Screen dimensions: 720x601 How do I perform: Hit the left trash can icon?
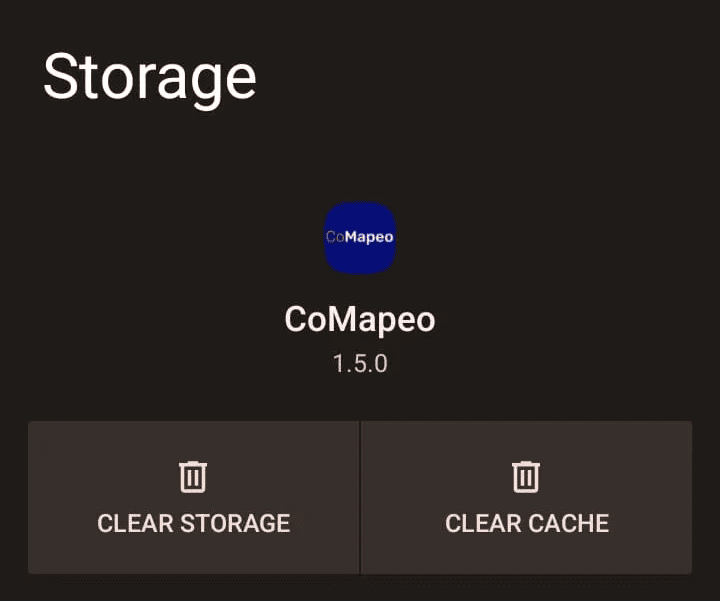tap(193, 477)
